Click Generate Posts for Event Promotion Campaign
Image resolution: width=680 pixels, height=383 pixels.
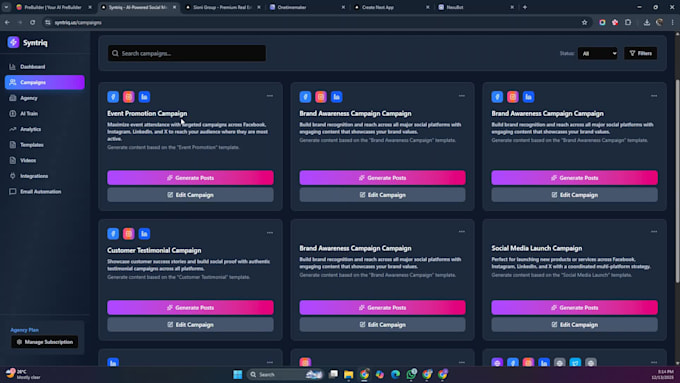pos(190,178)
